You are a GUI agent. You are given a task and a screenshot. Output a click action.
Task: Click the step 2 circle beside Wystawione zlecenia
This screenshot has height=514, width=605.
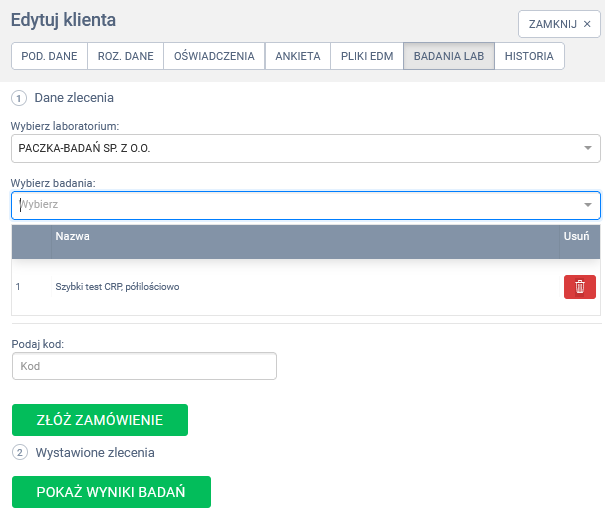pyautogui.click(x=19, y=452)
